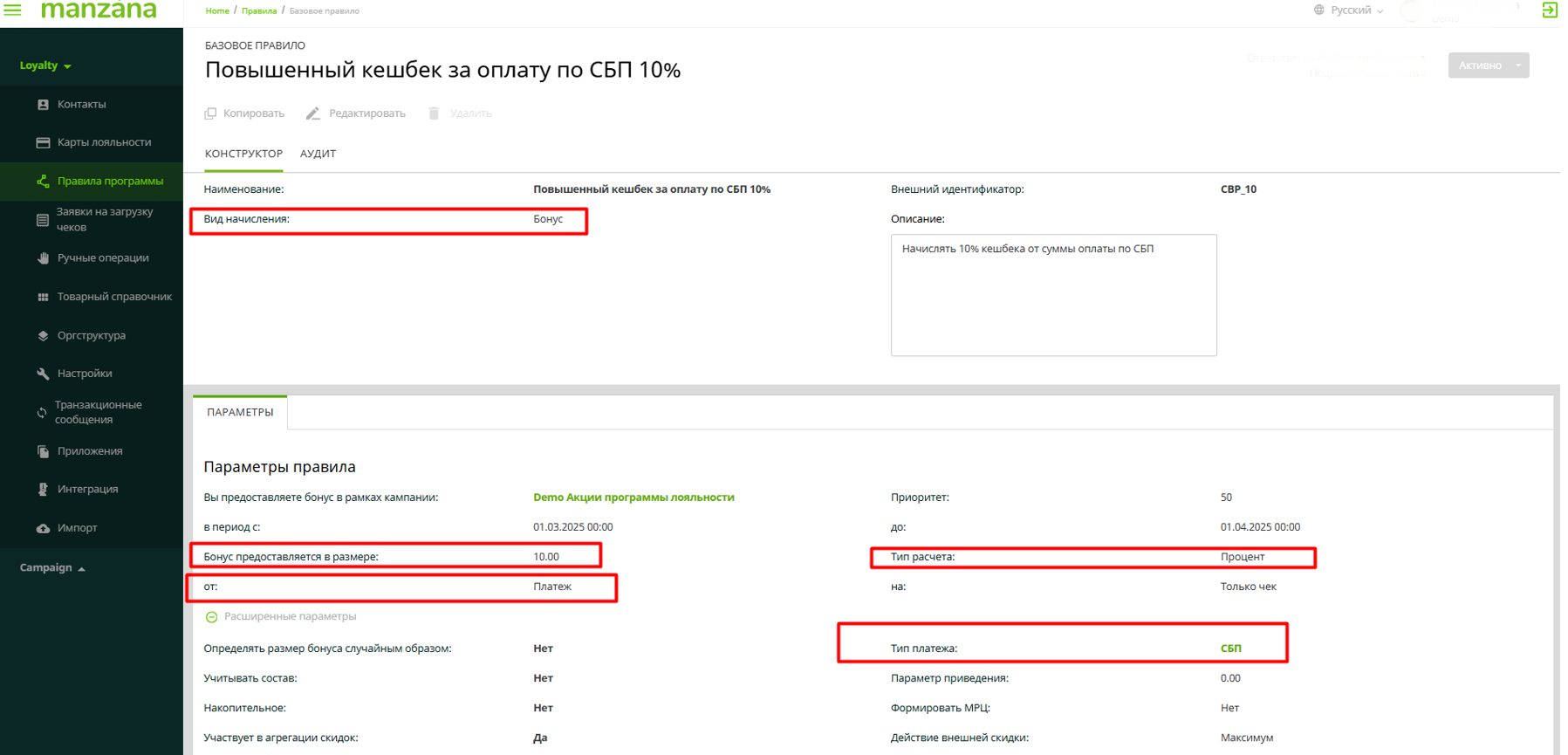Expand the Campaign sidebar section
This screenshot has width=1568, height=755.
[52, 568]
